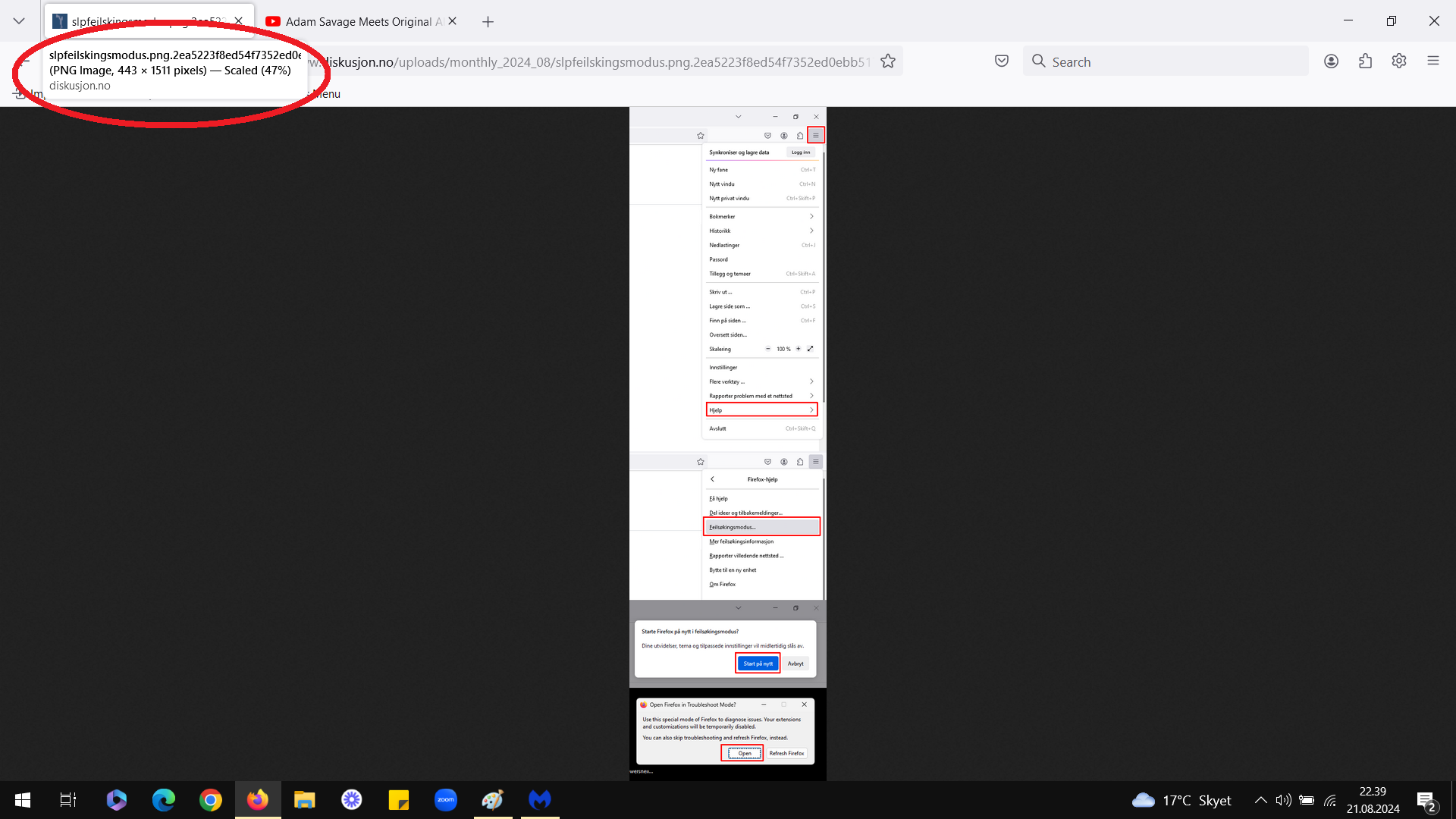Close the Adam Savage YouTube tab
1456x819 pixels.
(452, 21)
